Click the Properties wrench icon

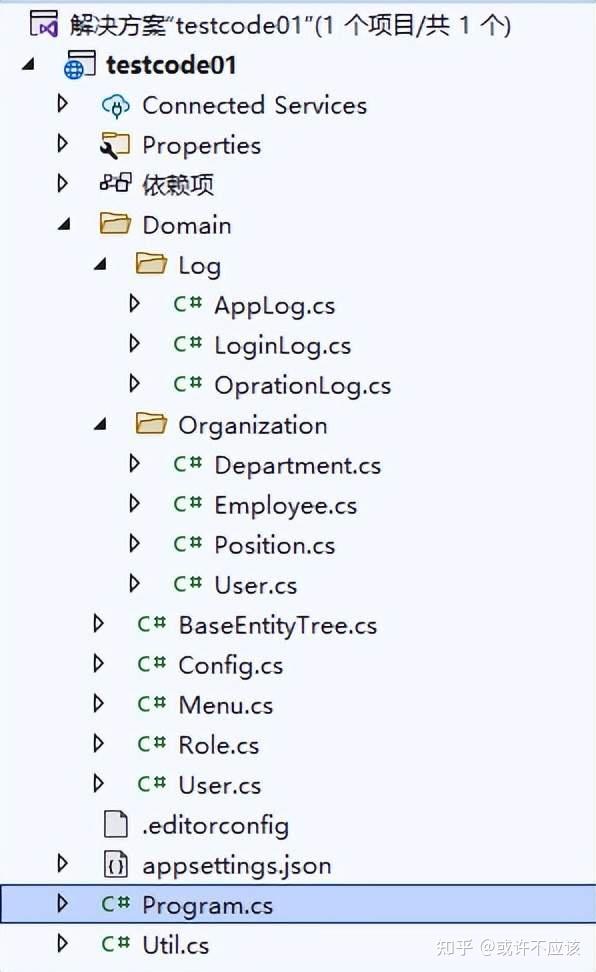(x=115, y=146)
